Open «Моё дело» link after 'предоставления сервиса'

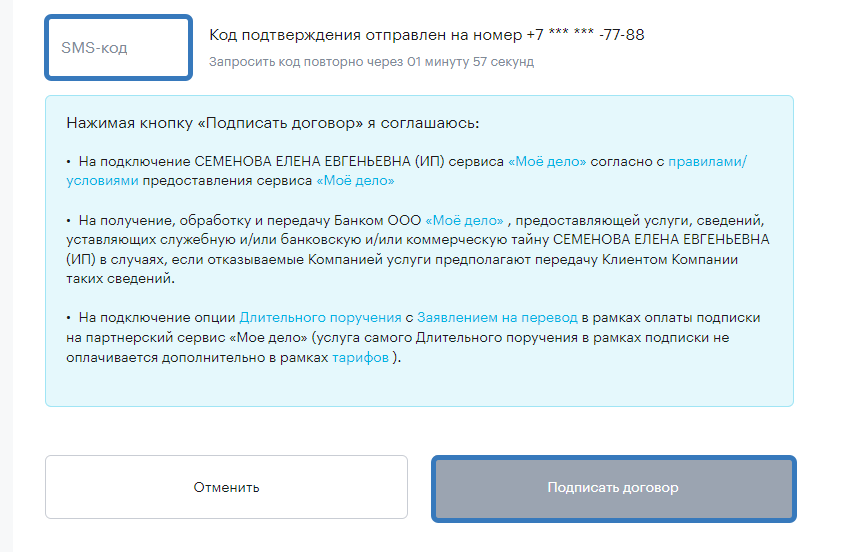(x=355, y=181)
